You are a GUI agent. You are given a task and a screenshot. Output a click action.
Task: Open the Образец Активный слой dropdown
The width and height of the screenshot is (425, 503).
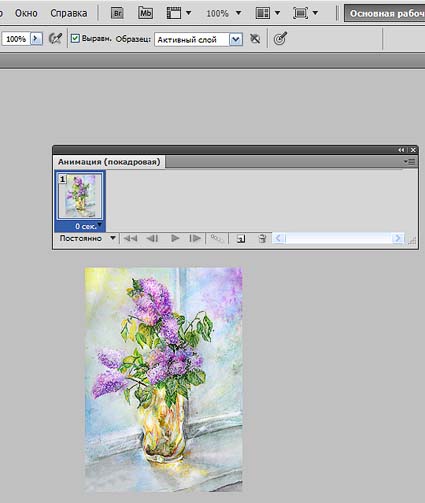click(x=198, y=40)
